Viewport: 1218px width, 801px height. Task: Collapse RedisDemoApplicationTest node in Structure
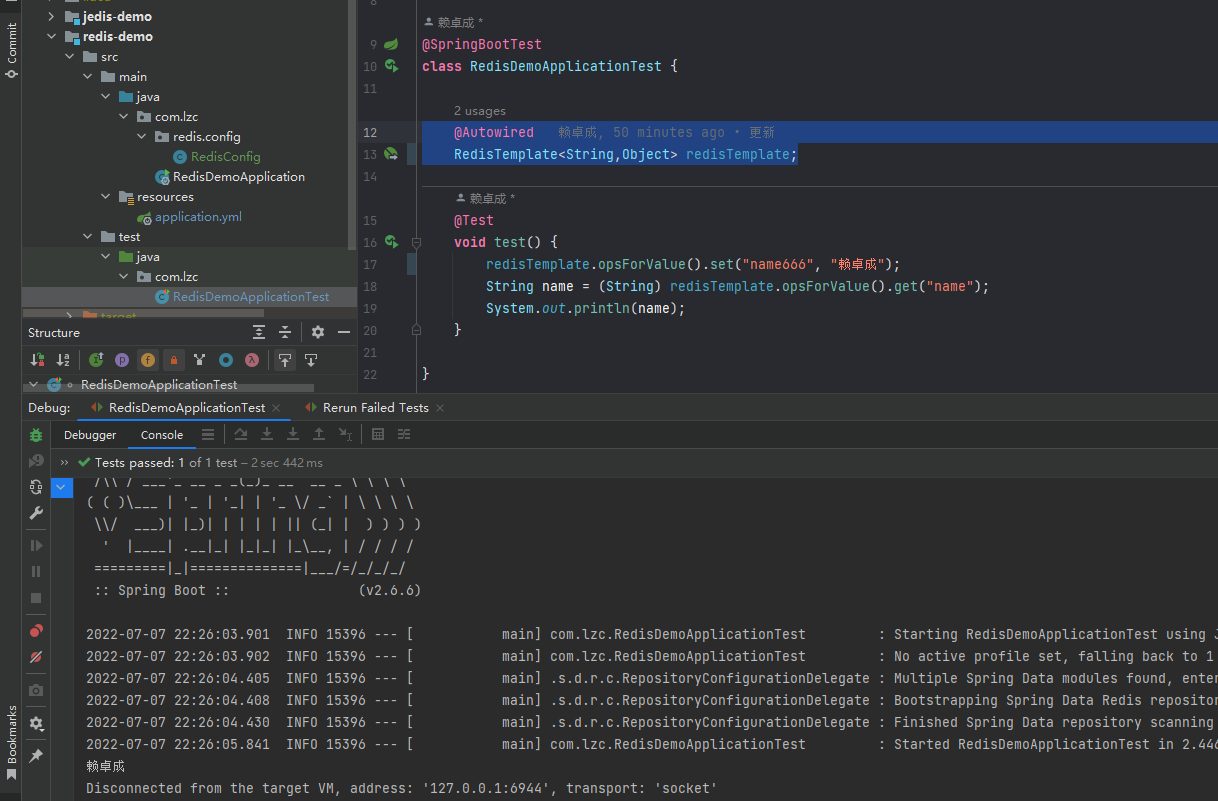33,384
